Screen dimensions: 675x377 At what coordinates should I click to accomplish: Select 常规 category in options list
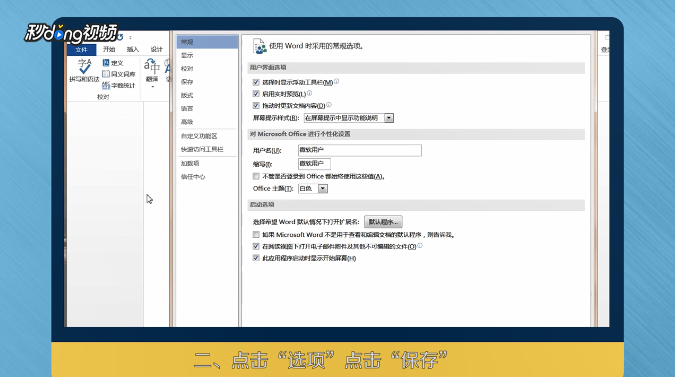[x=207, y=42]
